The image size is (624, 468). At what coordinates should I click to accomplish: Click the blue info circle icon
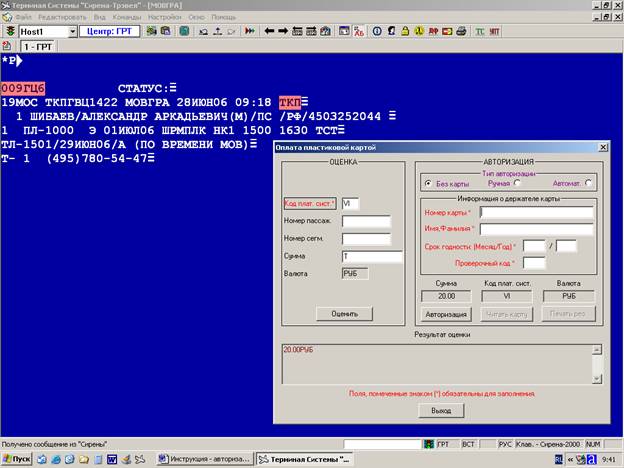[377, 31]
